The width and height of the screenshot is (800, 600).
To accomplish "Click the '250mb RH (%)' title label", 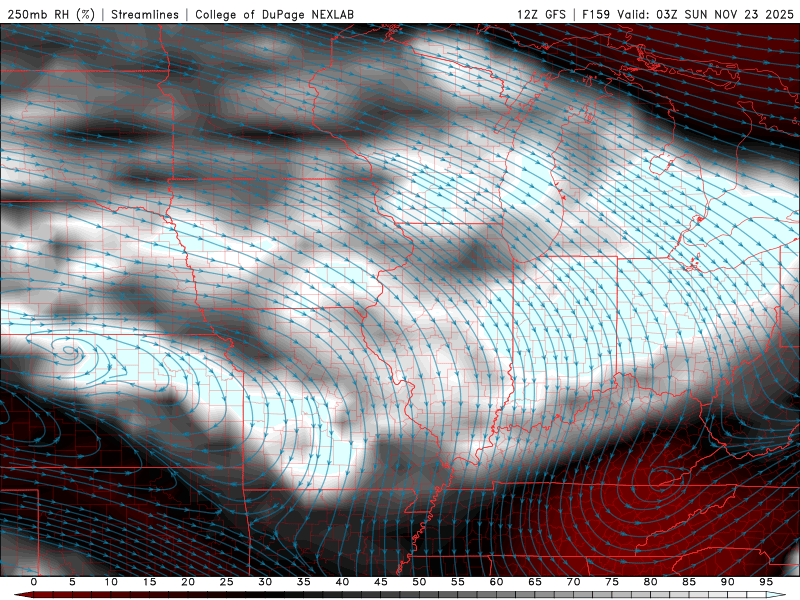I will 52,14.
